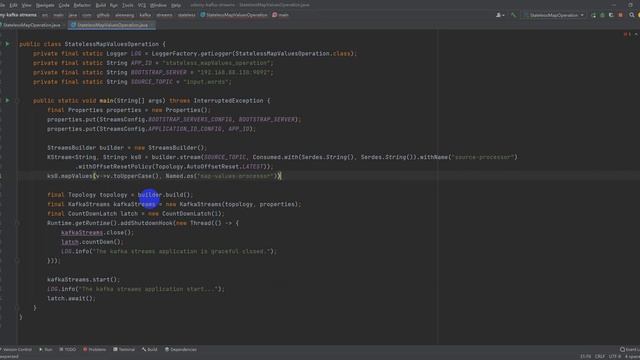Open the Edit menu
The image size is (640, 360).
pyautogui.click(x=13, y=5)
